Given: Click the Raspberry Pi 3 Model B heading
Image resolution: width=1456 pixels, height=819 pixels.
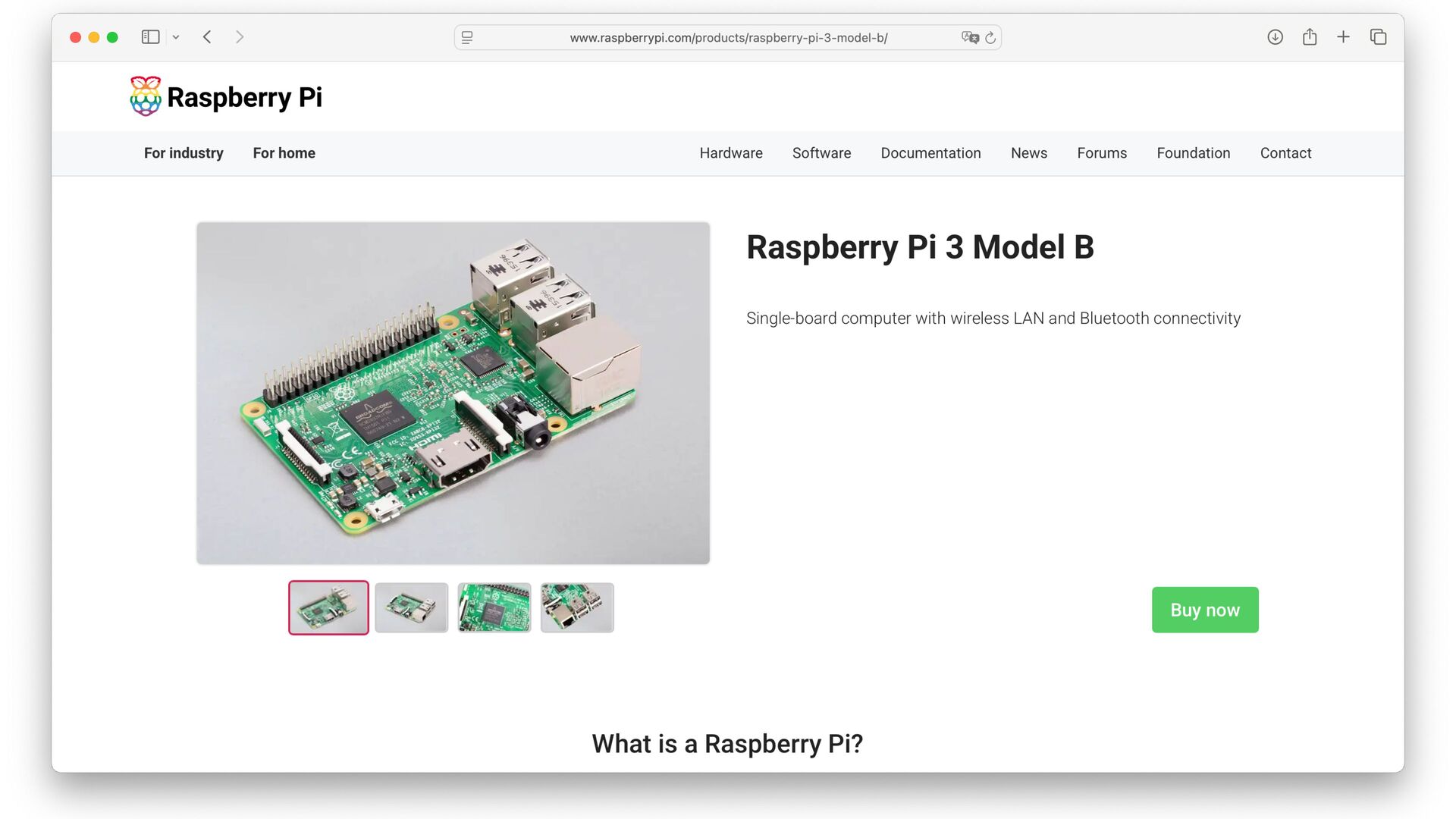Looking at the screenshot, I should pyautogui.click(x=920, y=247).
